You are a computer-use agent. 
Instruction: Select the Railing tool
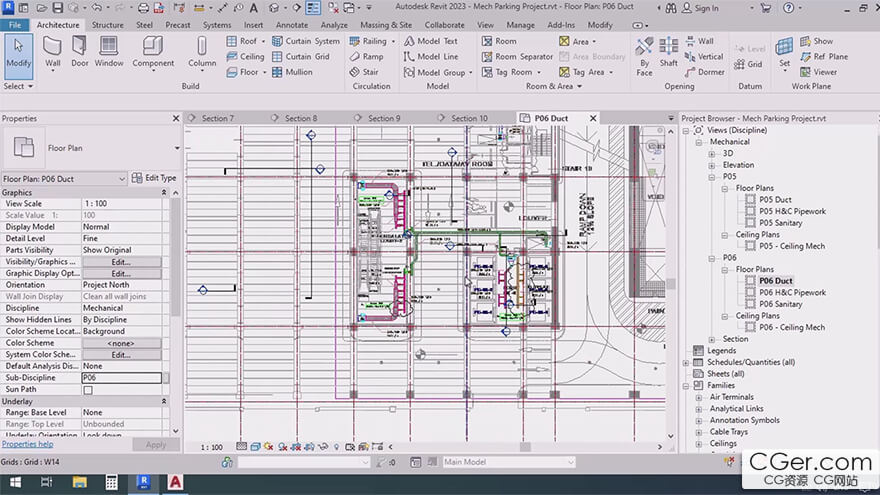[x=372, y=41]
